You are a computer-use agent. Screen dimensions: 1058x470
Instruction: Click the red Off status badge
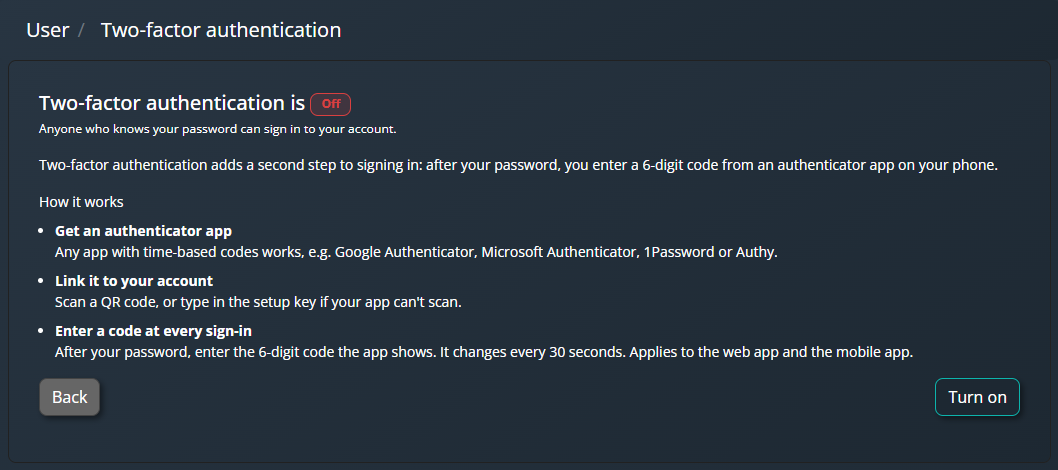pyautogui.click(x=331, y=104)
